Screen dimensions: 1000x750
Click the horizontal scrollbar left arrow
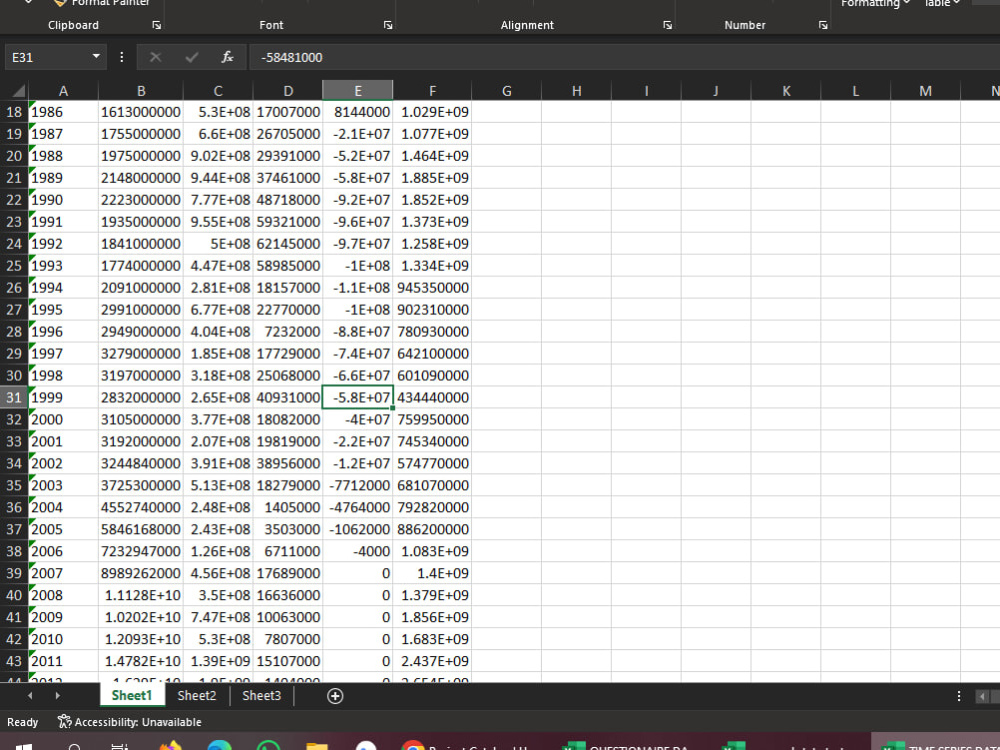(982, 696)
